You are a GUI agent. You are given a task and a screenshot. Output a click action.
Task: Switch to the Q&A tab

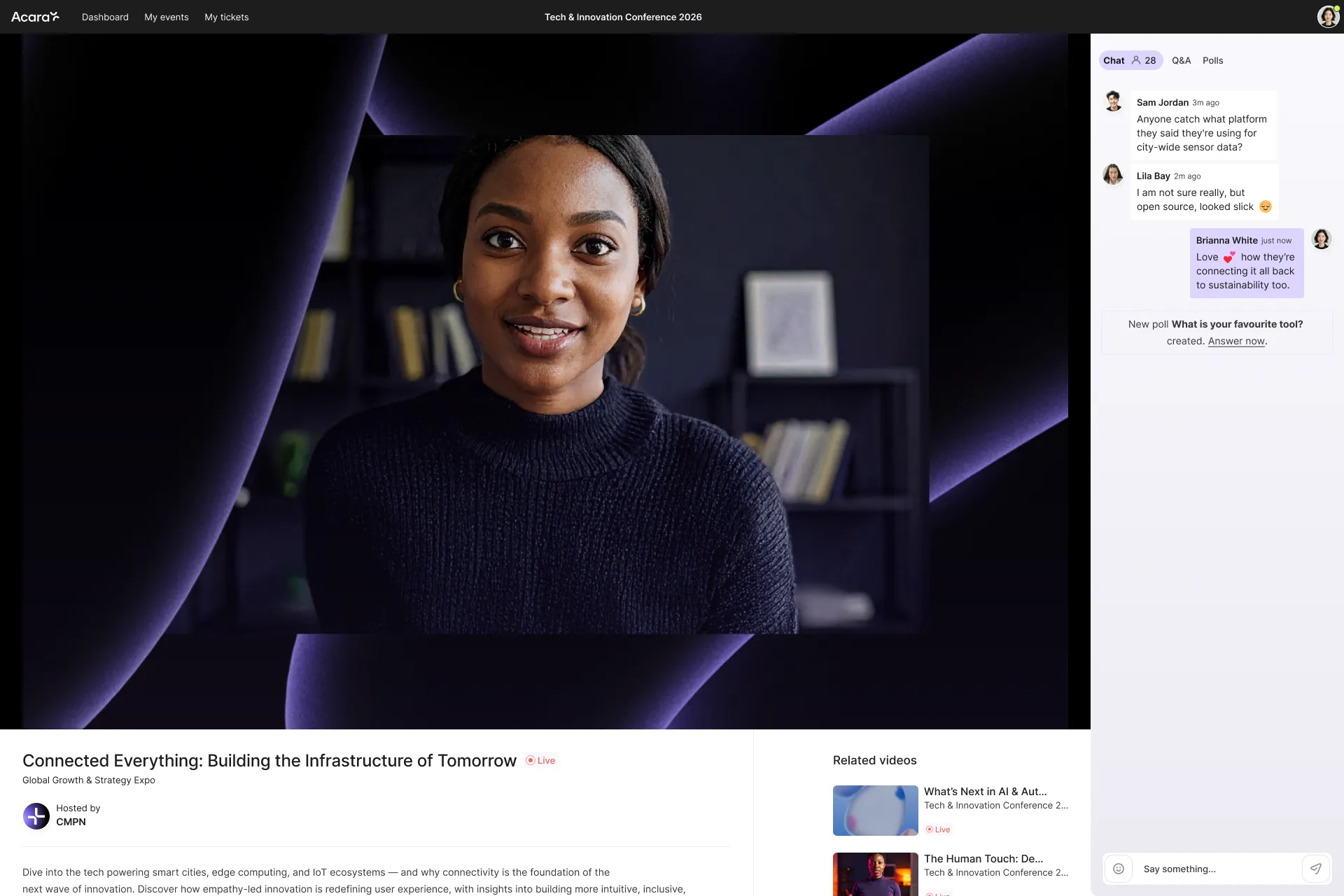pos(1181,60)
